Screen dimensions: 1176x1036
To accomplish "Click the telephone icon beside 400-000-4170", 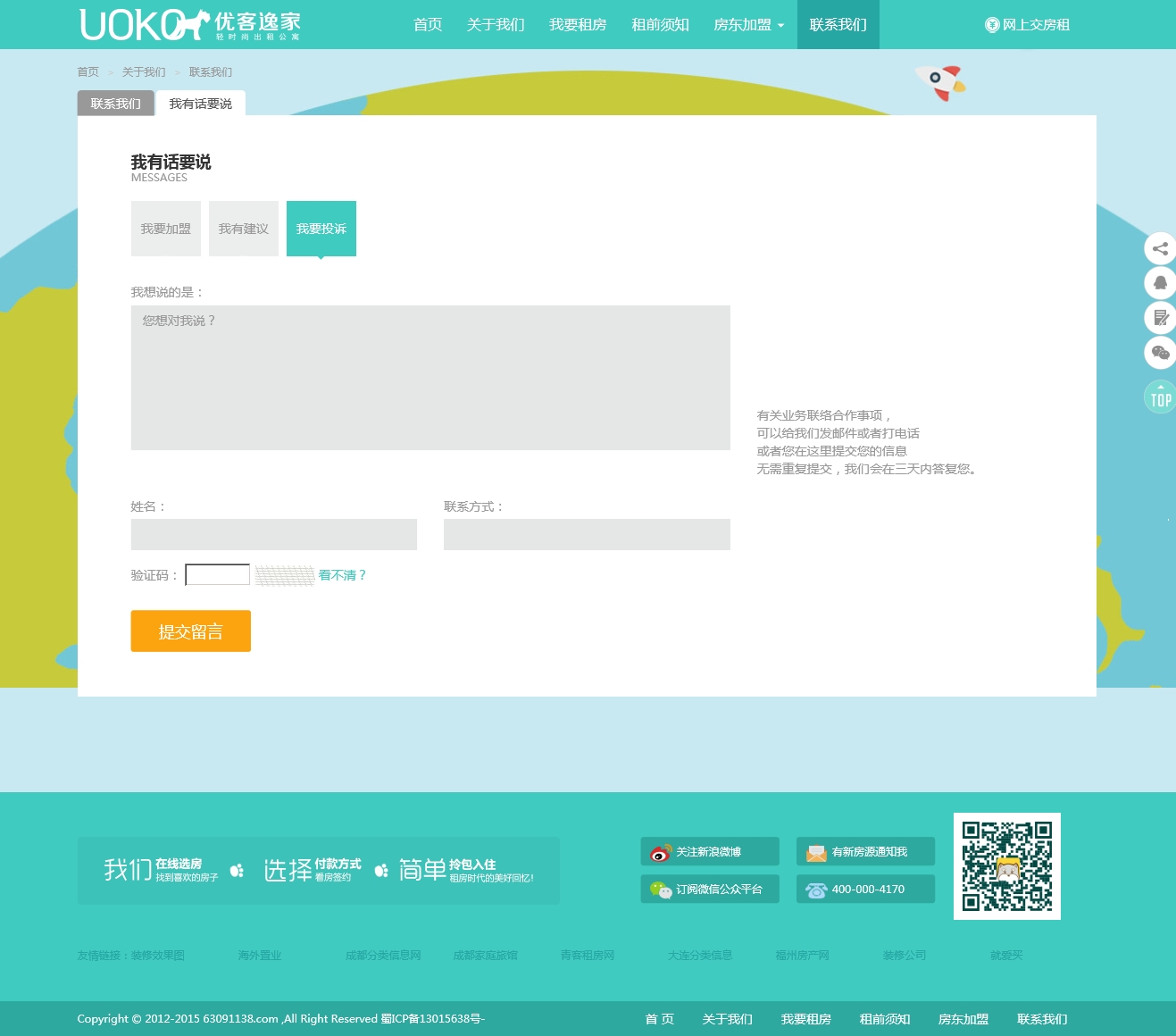I will 816,890.
